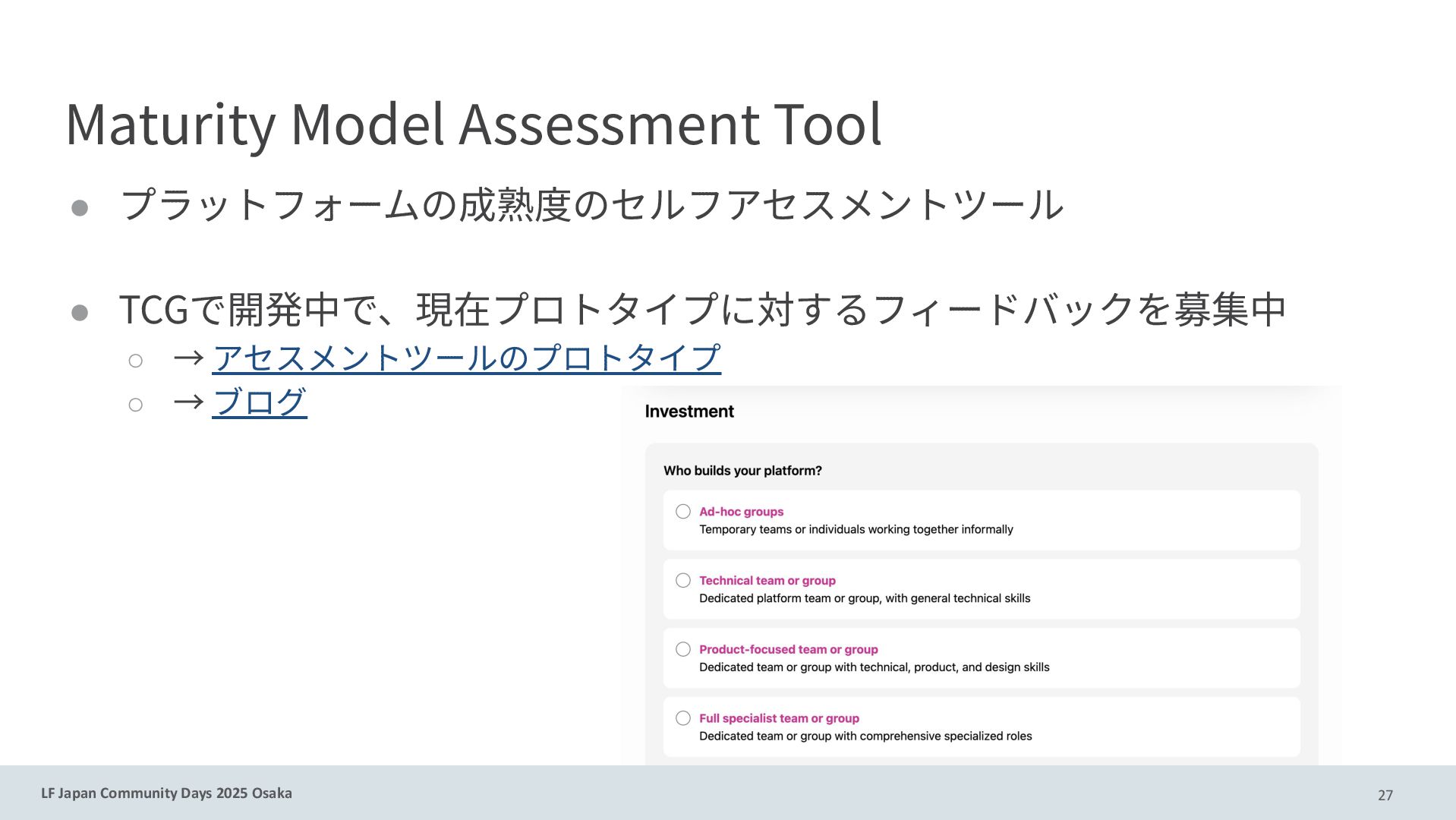
Task: Click 'technical, product, and design skills' description
Action: (875, 667)
